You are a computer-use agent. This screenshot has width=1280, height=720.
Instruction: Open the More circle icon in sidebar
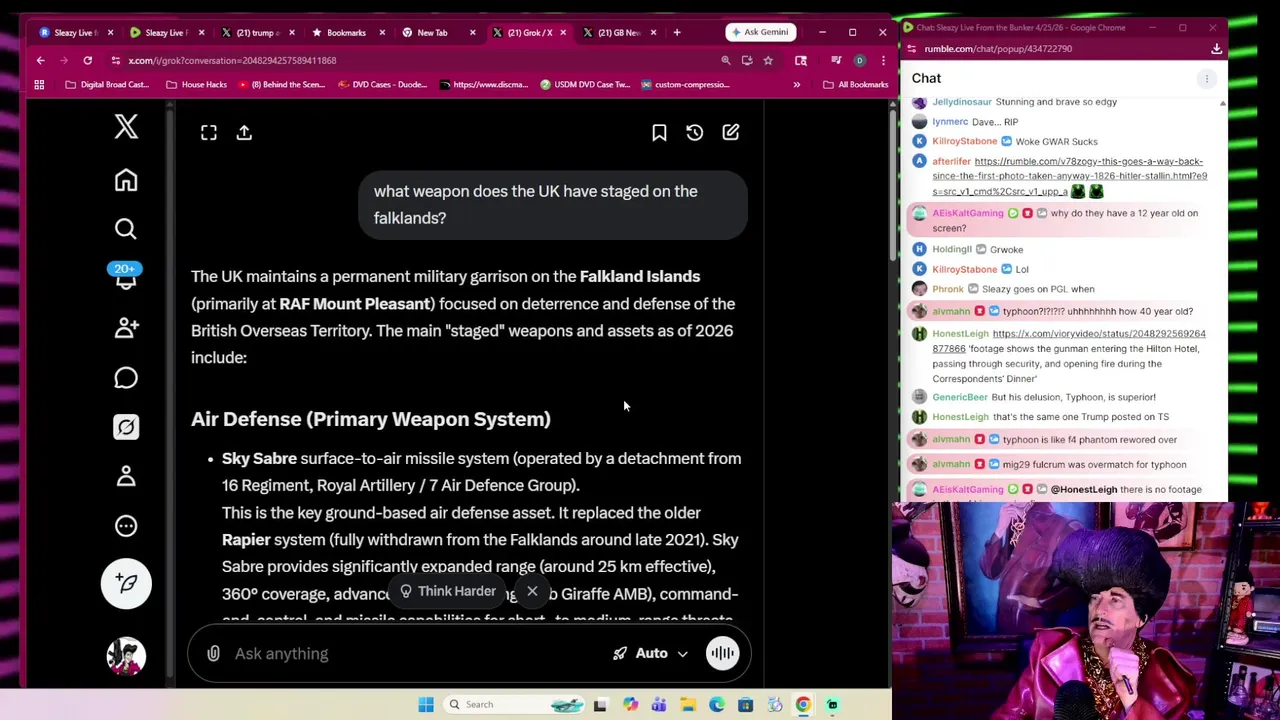pos(126,526)
